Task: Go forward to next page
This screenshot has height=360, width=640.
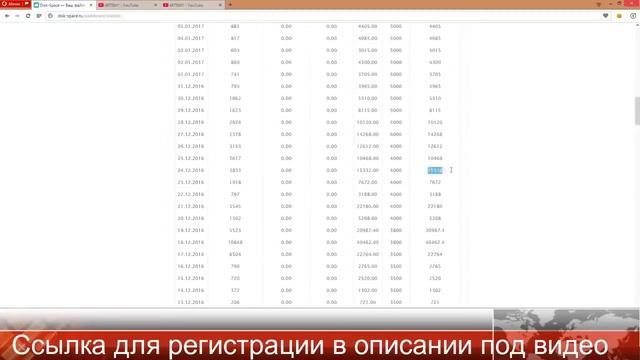Action: (17, 16)
